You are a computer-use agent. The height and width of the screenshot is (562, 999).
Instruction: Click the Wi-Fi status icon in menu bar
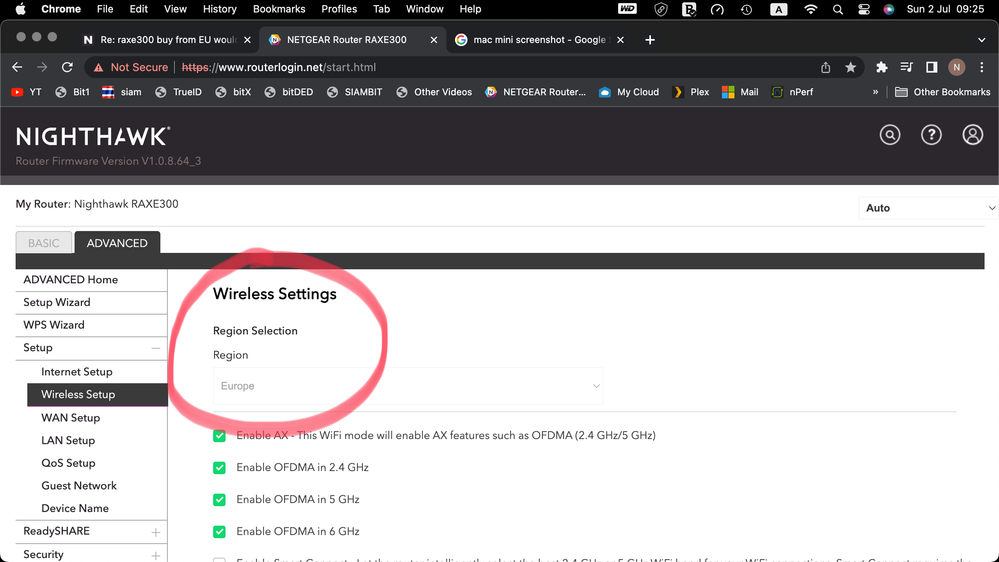point(810,9)
